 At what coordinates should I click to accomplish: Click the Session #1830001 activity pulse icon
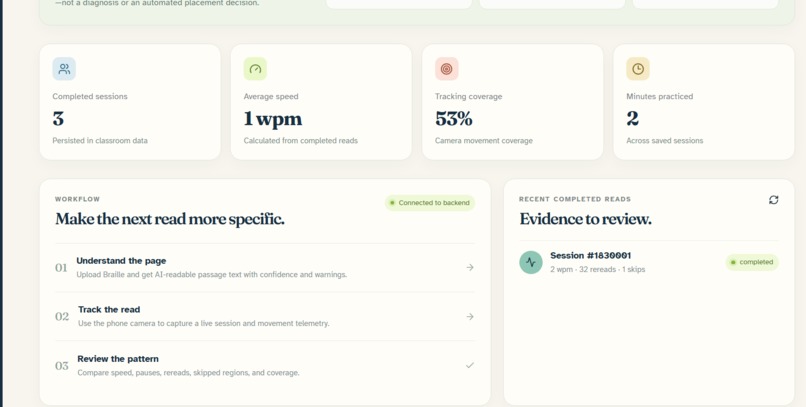point(531,262)
